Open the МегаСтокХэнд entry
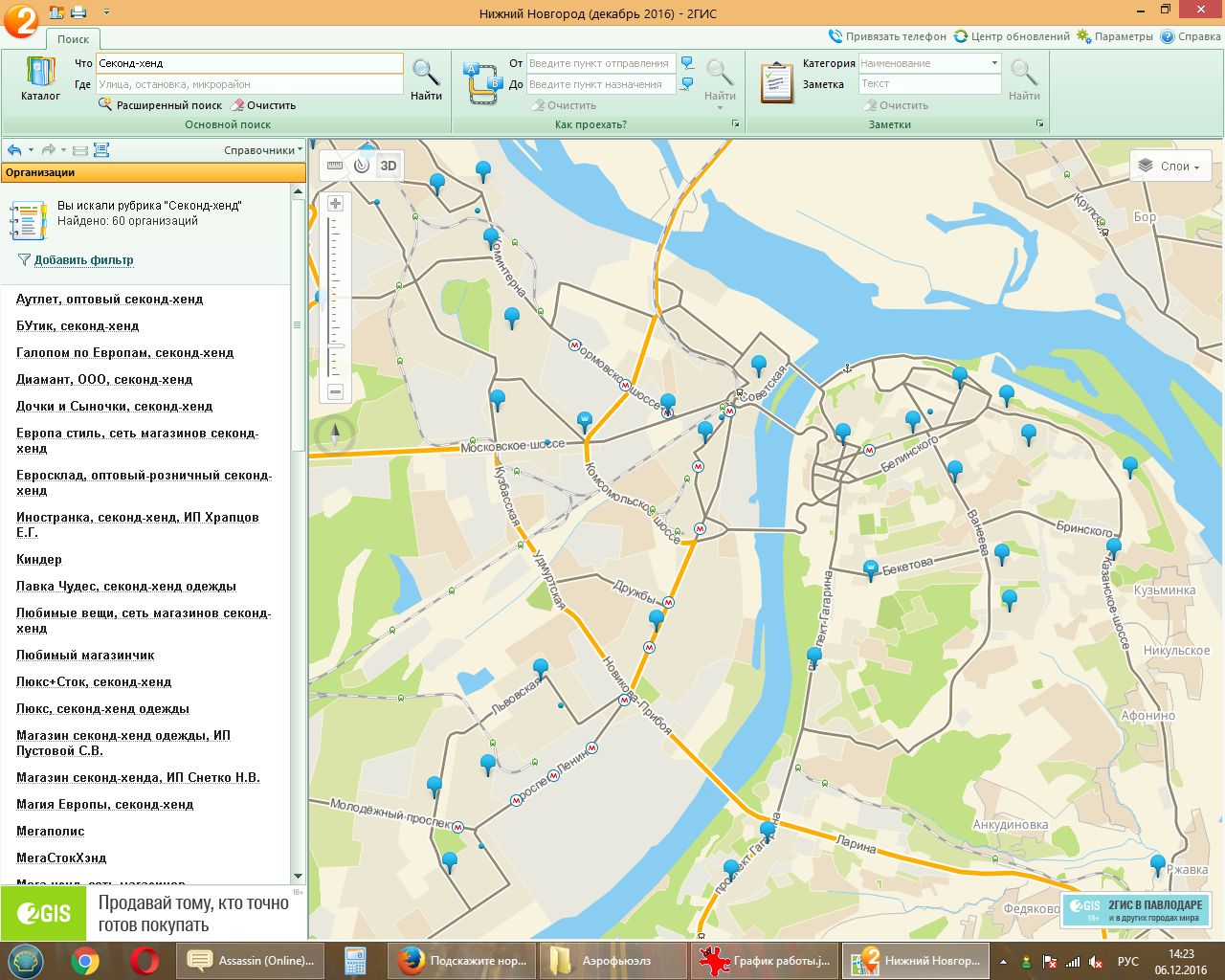The image size is (1225, 980). [x=61, y=858]
